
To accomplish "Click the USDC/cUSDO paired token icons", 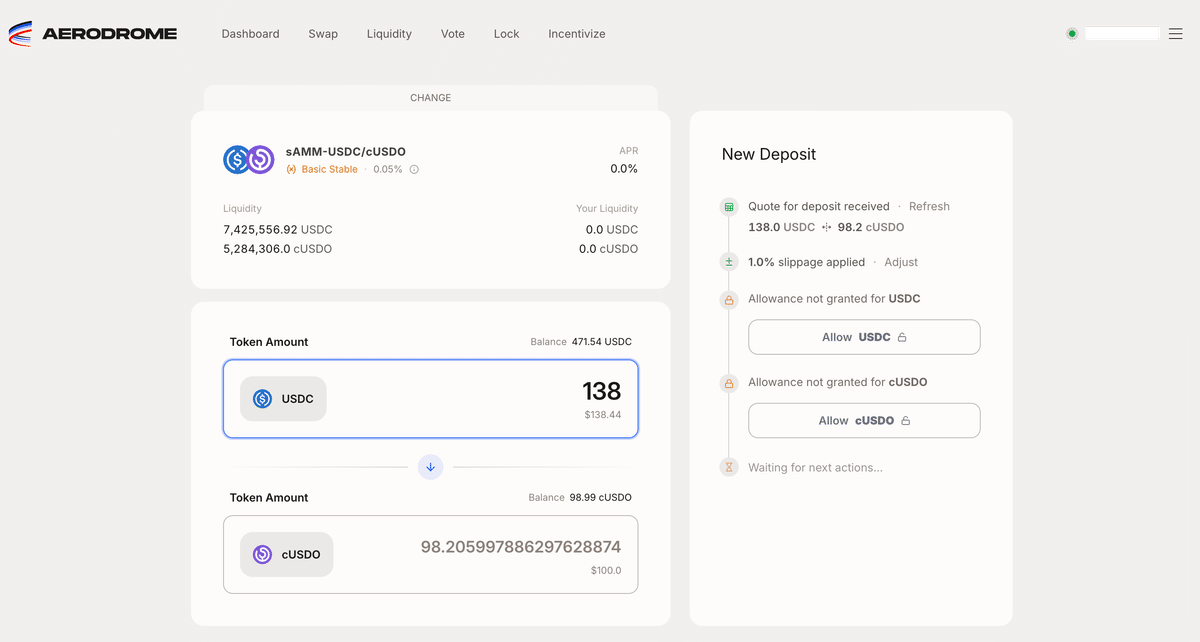I will [x=248, y=159].
